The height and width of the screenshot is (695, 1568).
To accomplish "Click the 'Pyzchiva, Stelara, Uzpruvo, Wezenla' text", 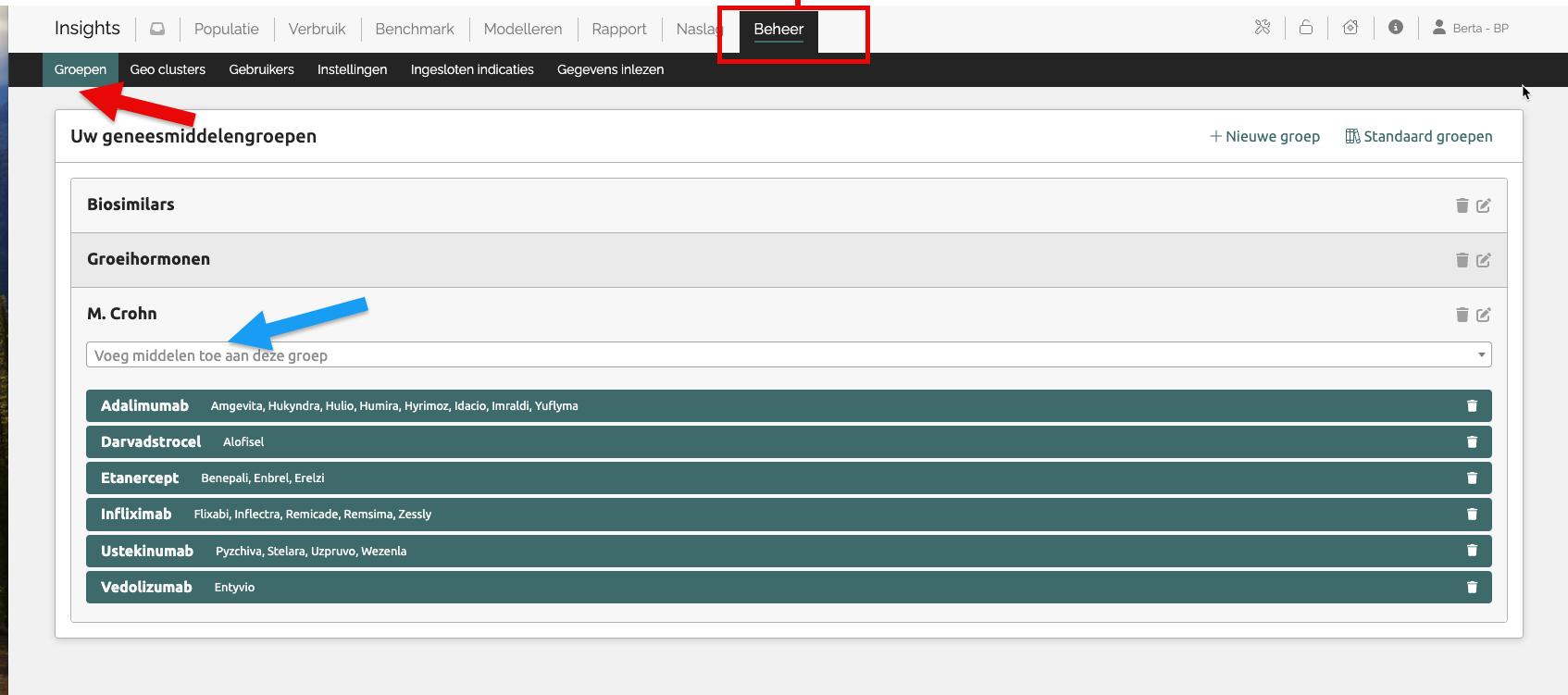I will (311, 551).
